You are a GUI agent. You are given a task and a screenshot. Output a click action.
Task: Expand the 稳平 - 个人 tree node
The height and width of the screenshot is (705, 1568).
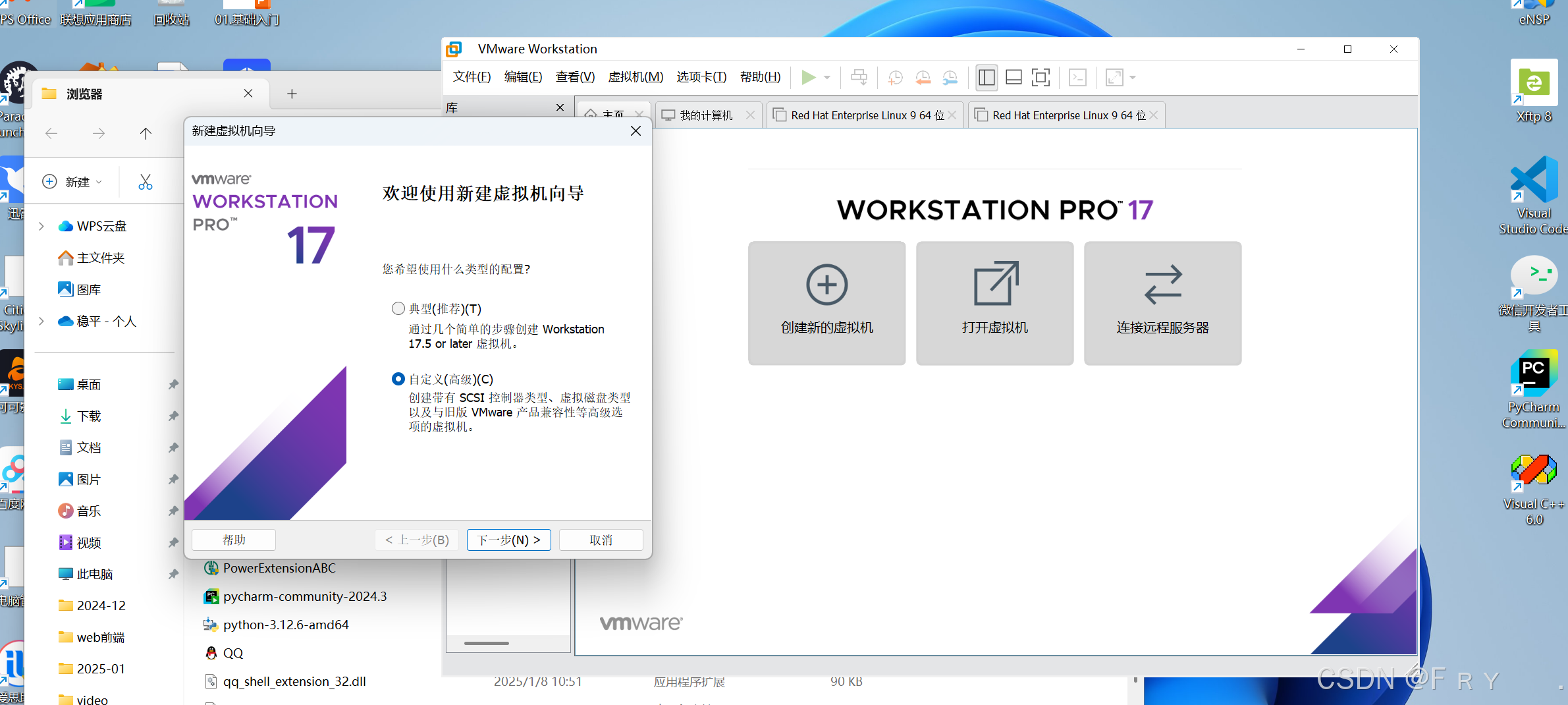click(41, 322)
